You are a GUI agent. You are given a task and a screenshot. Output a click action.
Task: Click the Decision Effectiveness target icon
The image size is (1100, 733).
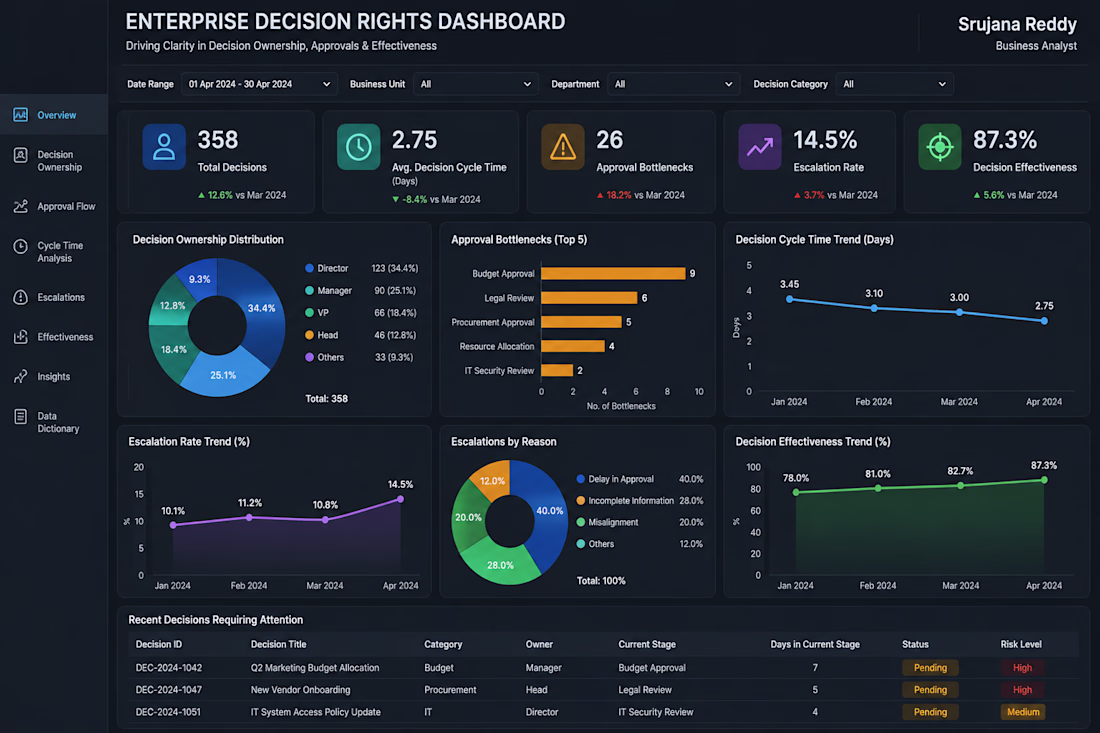[939, 147]
